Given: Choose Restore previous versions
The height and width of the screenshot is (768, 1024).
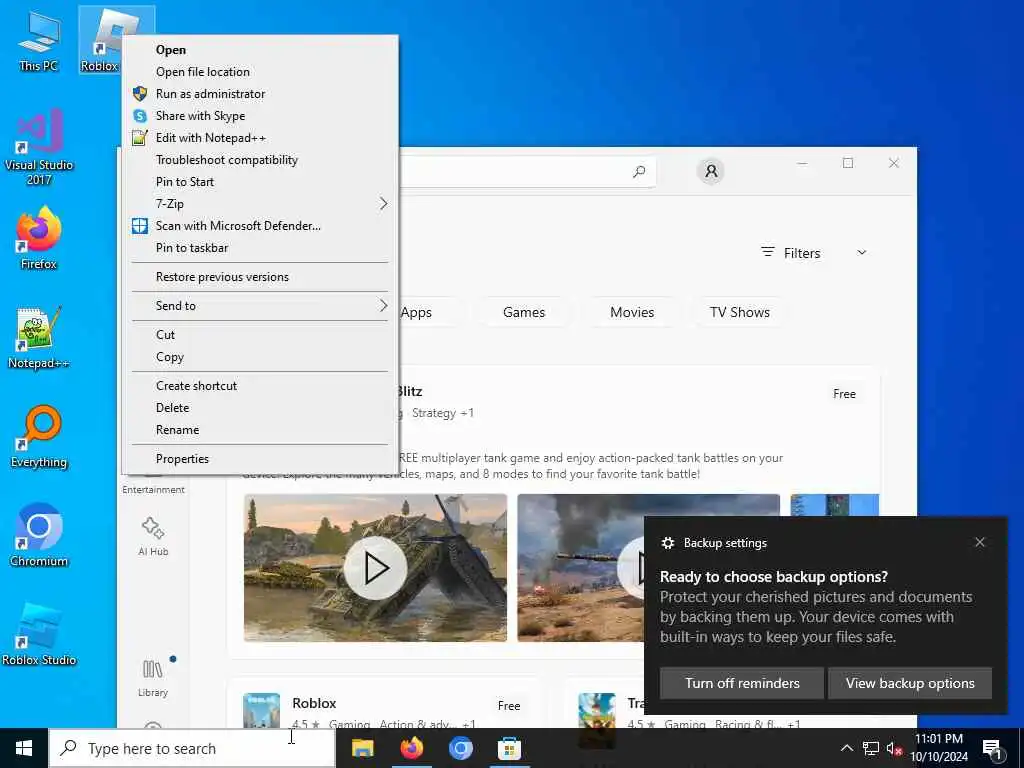Looking at the screenshot, I should click(260, 277).
